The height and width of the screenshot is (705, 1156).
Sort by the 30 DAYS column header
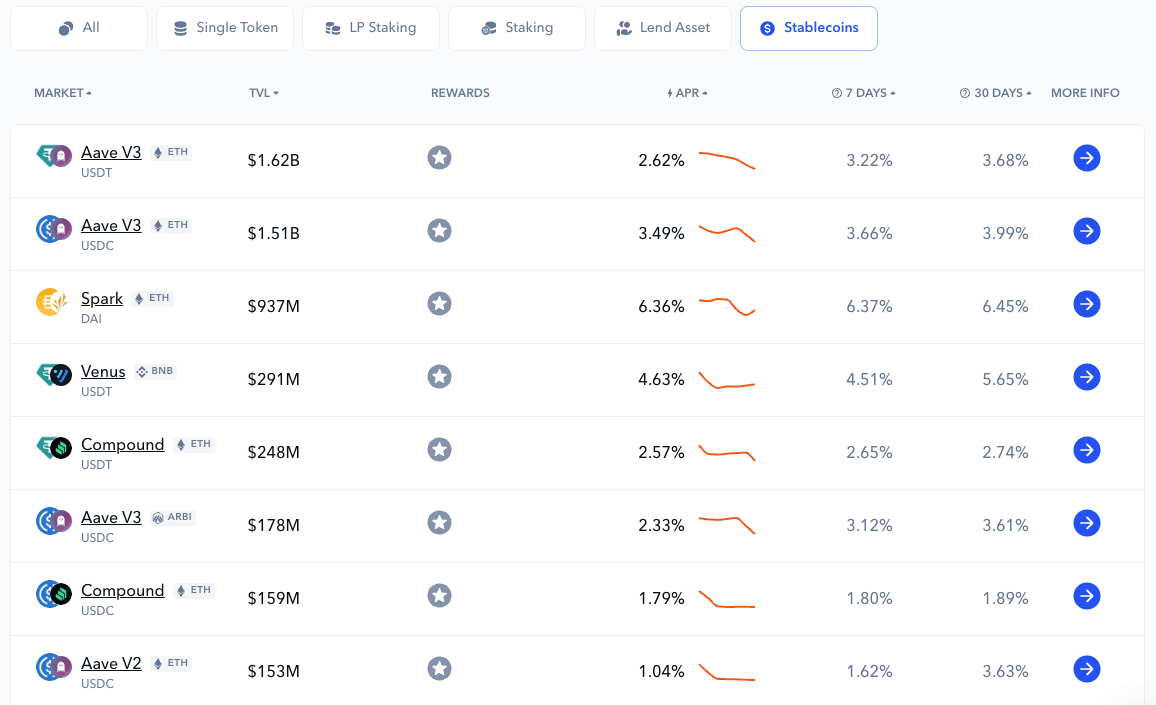[x=995, y=93]
